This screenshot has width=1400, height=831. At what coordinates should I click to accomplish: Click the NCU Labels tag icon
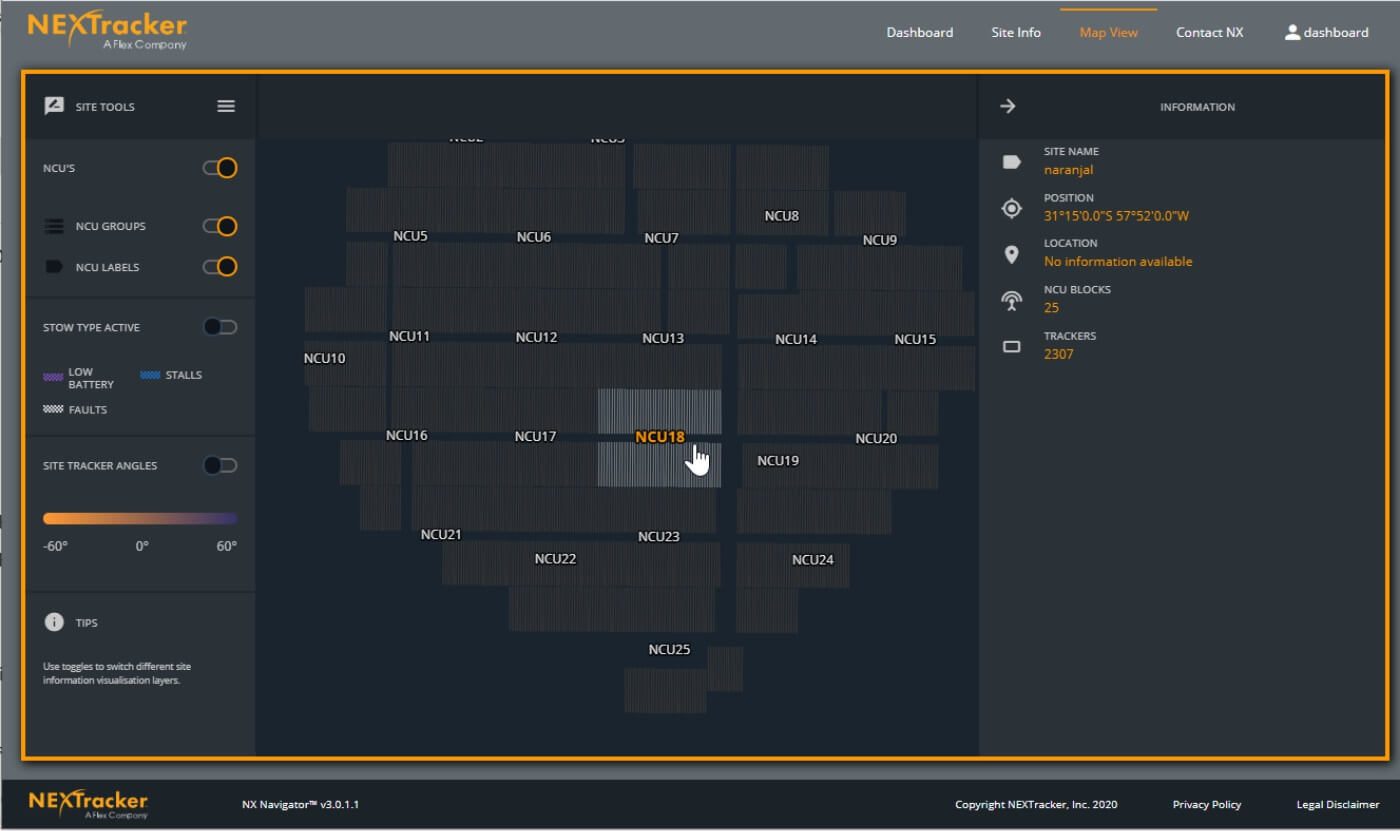54,267
